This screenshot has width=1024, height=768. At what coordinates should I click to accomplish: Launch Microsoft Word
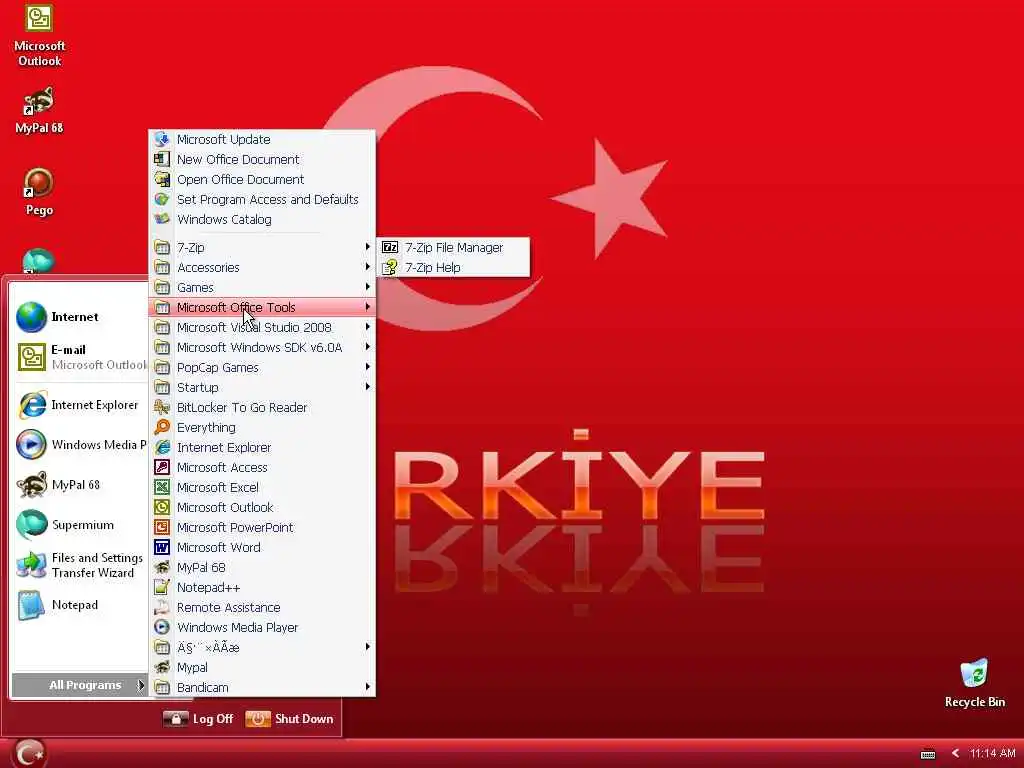pos(262,548)
